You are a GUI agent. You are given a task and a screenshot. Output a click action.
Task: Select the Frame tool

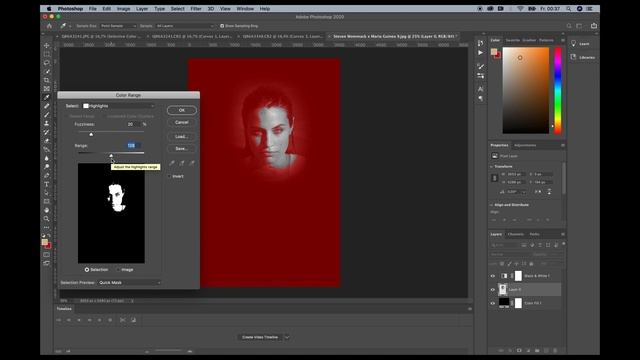click(47, 89)
